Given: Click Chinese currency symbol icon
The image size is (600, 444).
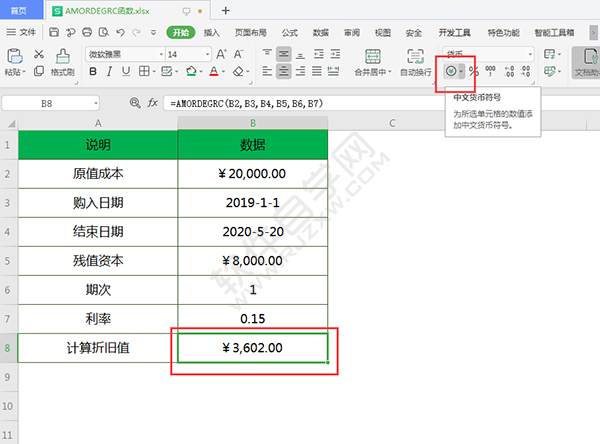Looking at the screenshot, I should point(451,71).
